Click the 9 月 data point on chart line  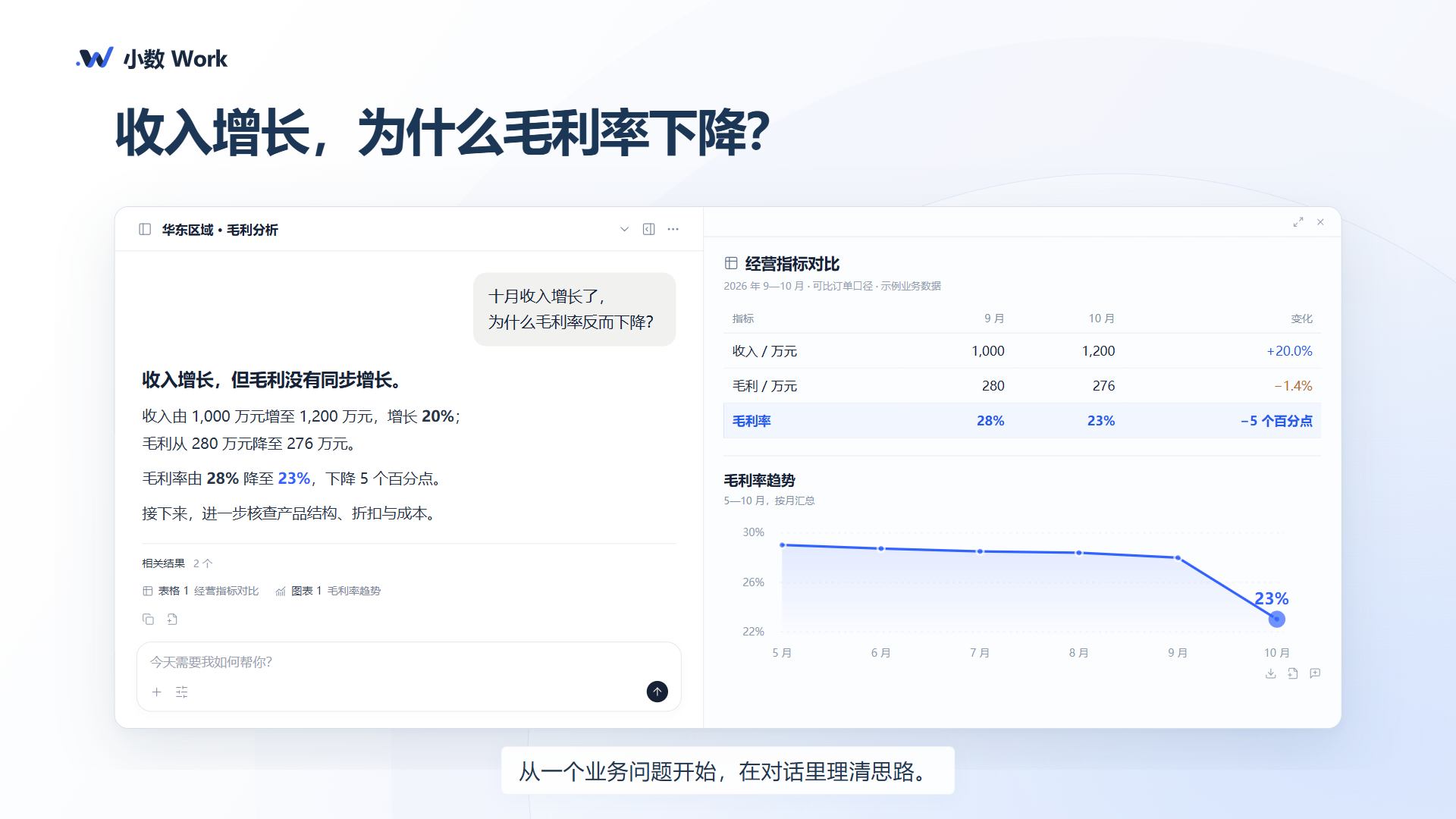1178,557
